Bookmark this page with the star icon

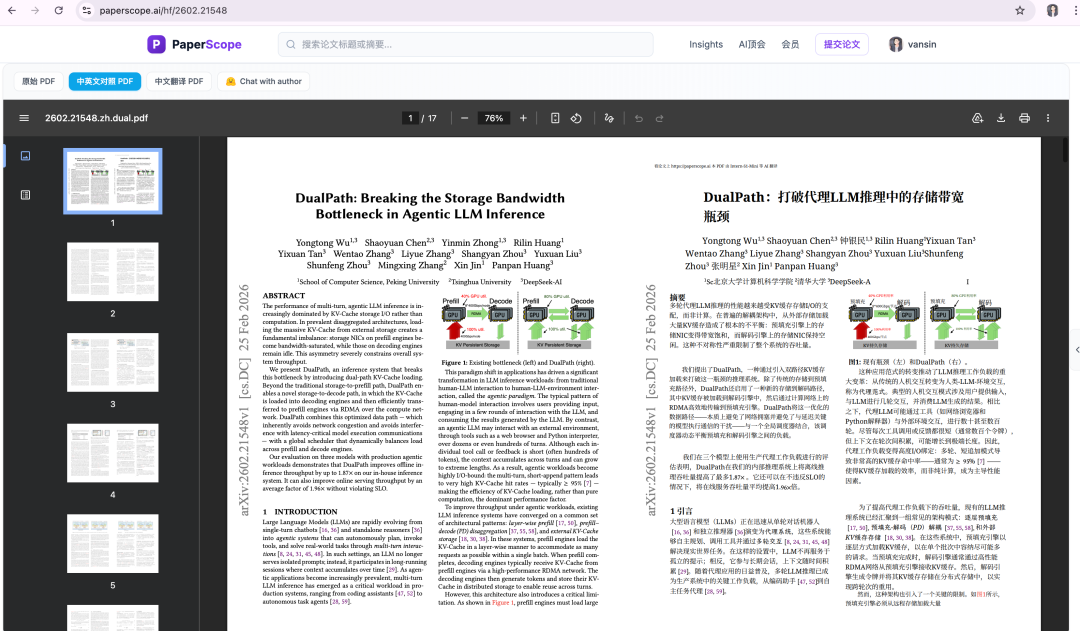click(1020, 10)
